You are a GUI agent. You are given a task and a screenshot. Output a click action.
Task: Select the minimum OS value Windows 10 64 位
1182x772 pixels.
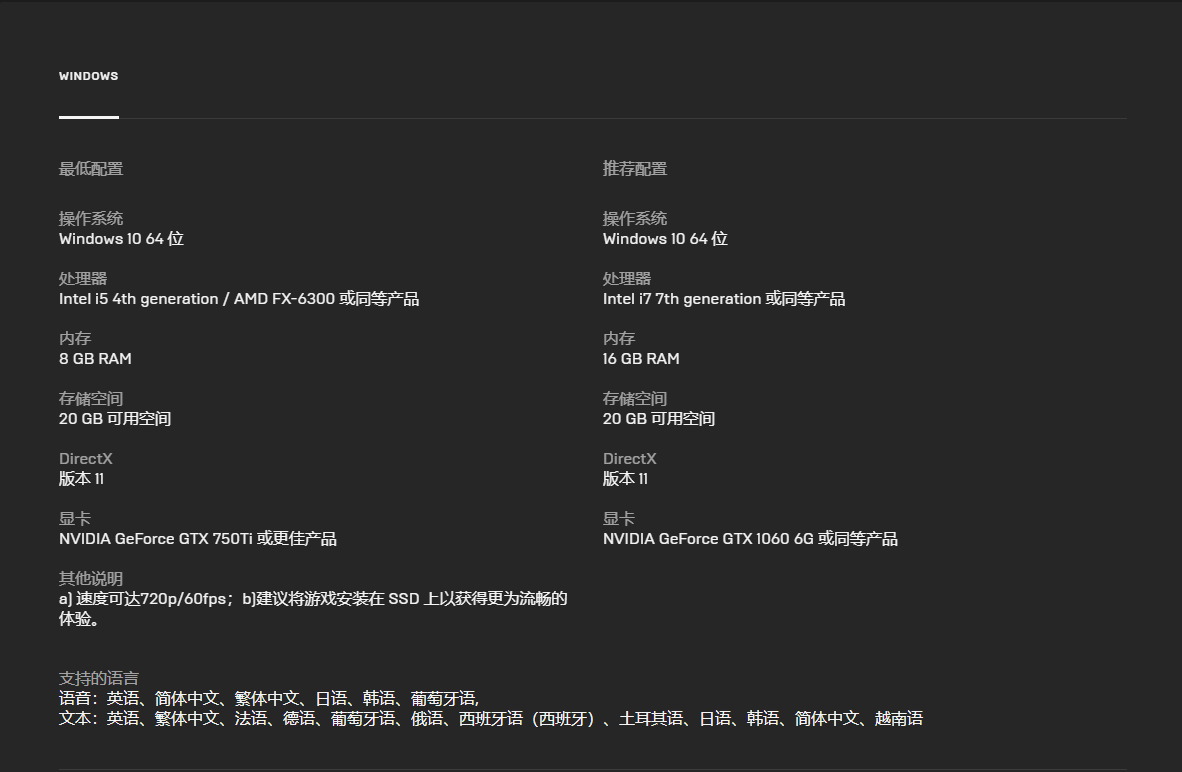[x=121, y=239]
